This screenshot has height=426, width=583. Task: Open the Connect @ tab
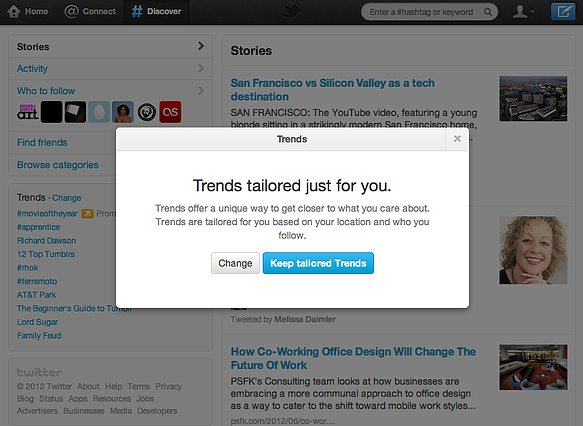90,12
